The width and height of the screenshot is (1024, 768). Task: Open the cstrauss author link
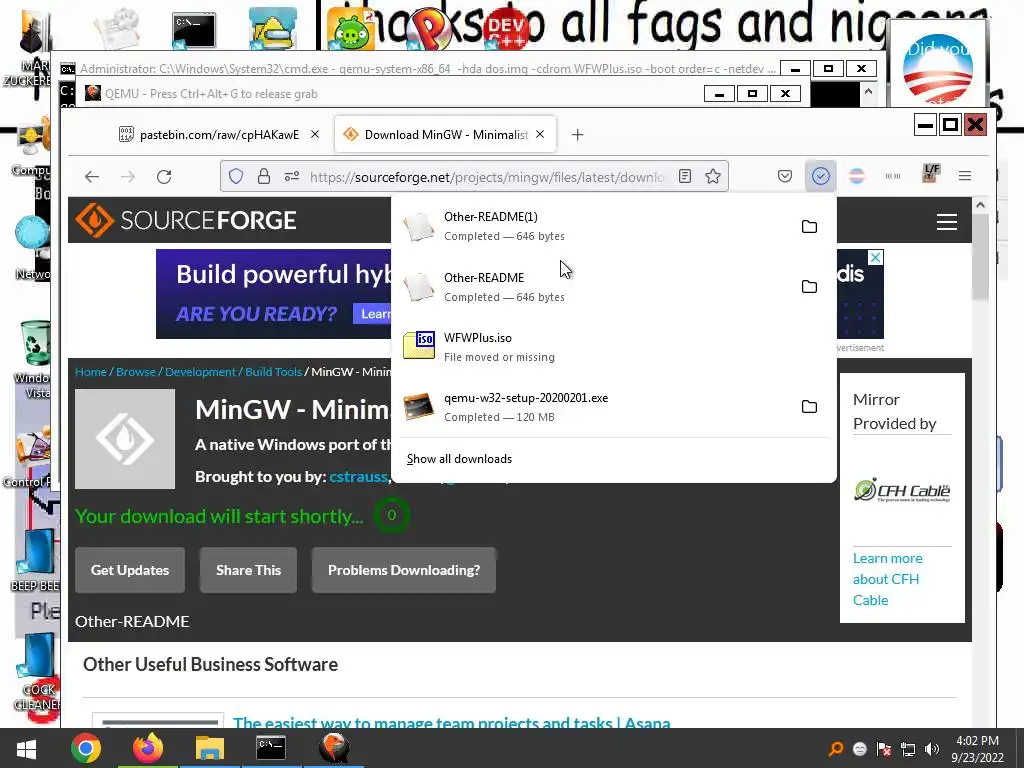pos(358,477)
